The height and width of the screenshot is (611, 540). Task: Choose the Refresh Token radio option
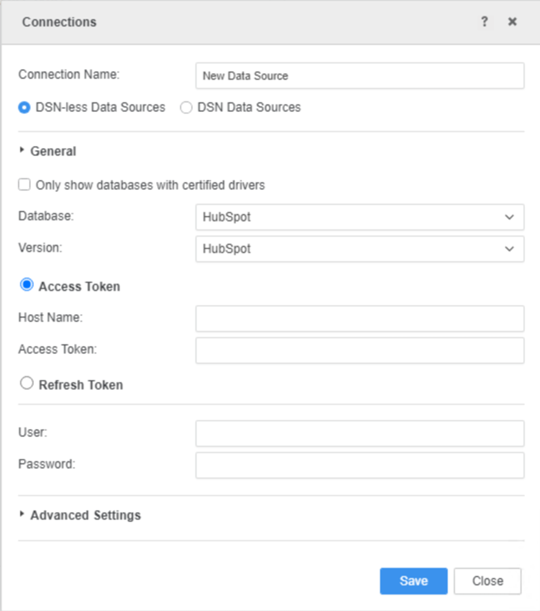click(x=26, y=383)
